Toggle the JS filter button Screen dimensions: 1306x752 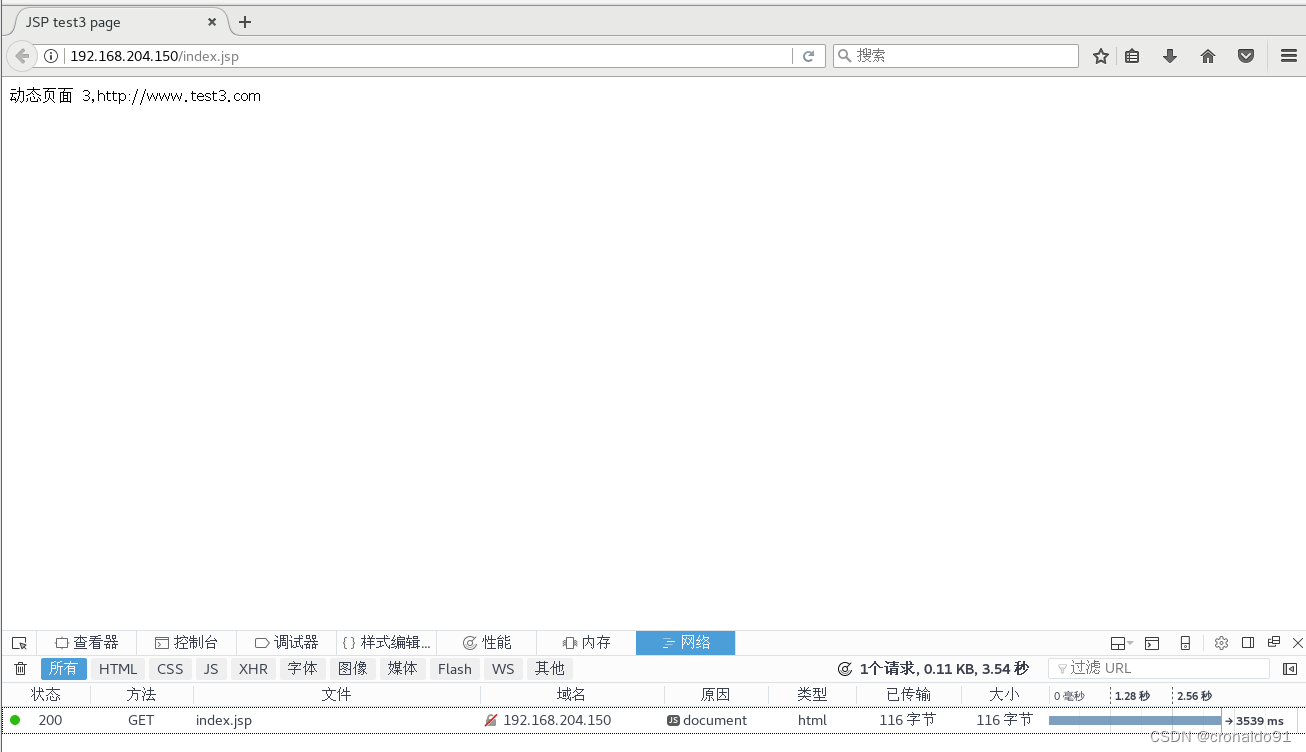(211, 669)
